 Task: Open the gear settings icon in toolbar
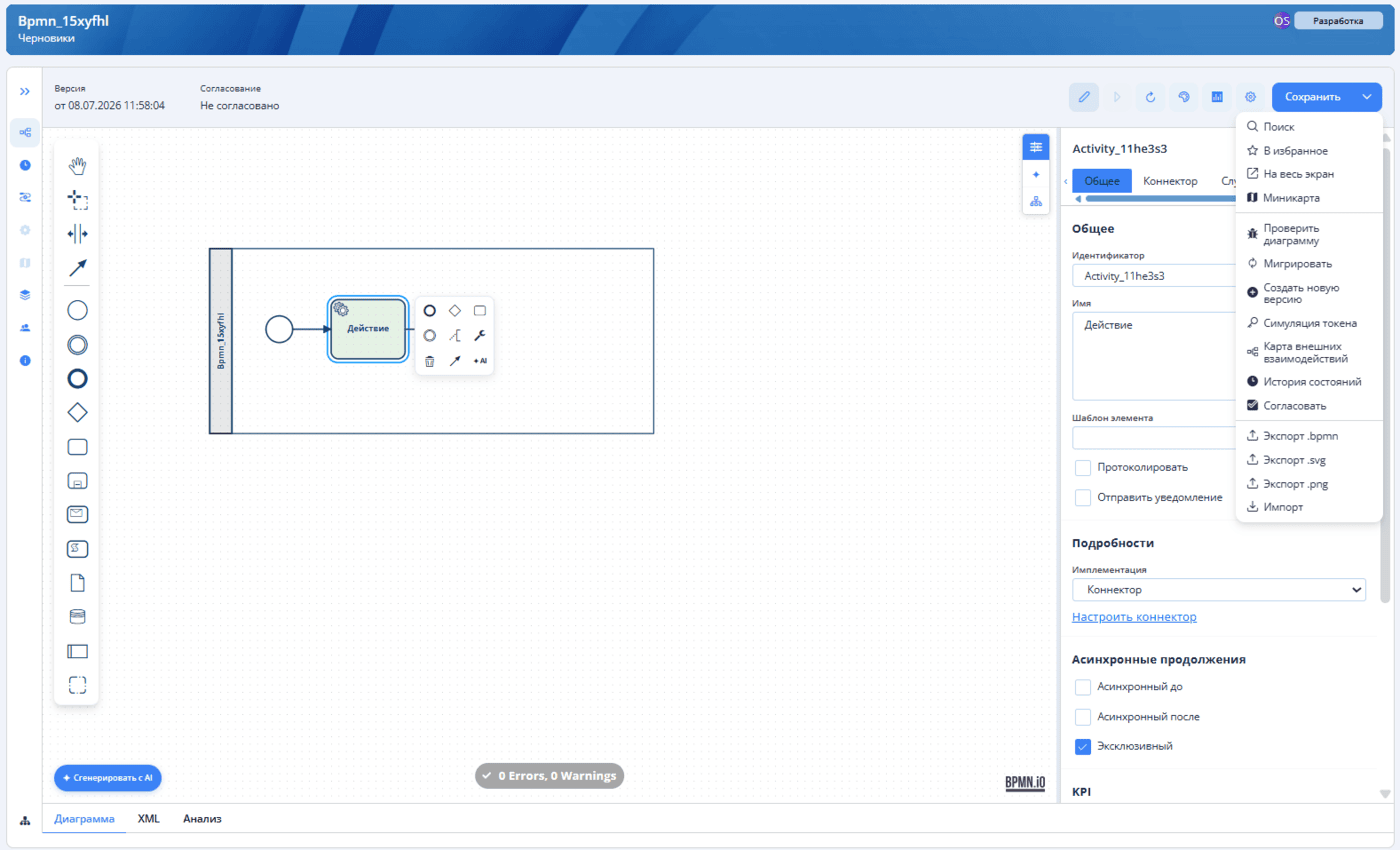(1250, 97)
